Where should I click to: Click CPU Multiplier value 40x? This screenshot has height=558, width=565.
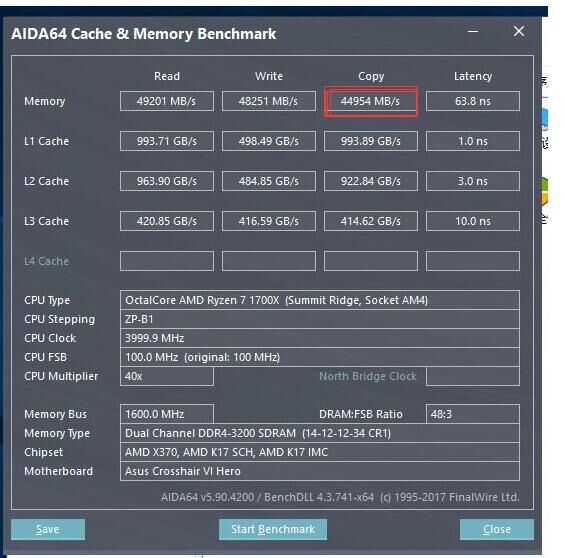coord(167,376)
